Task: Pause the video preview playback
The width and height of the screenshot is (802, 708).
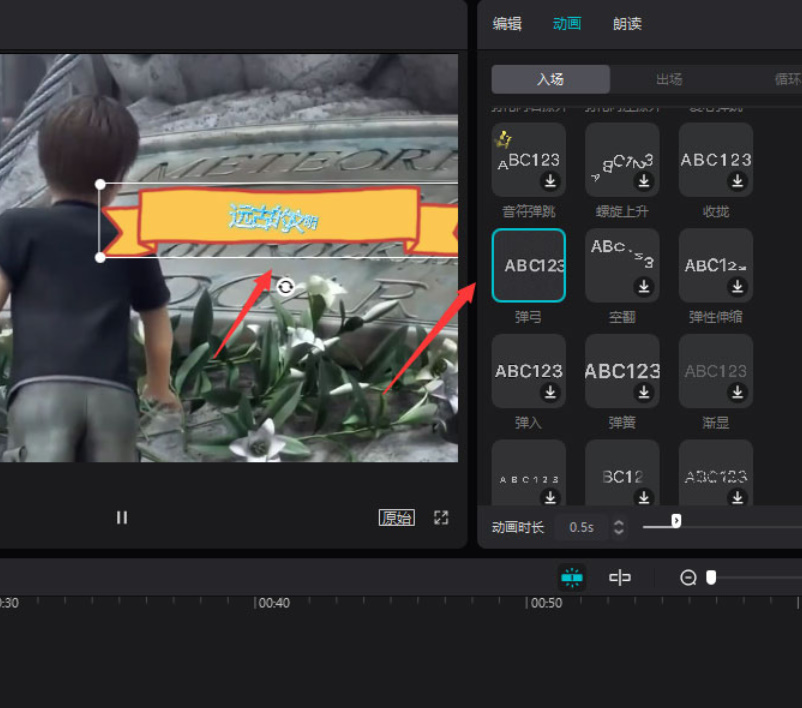Action: (122, 517)
